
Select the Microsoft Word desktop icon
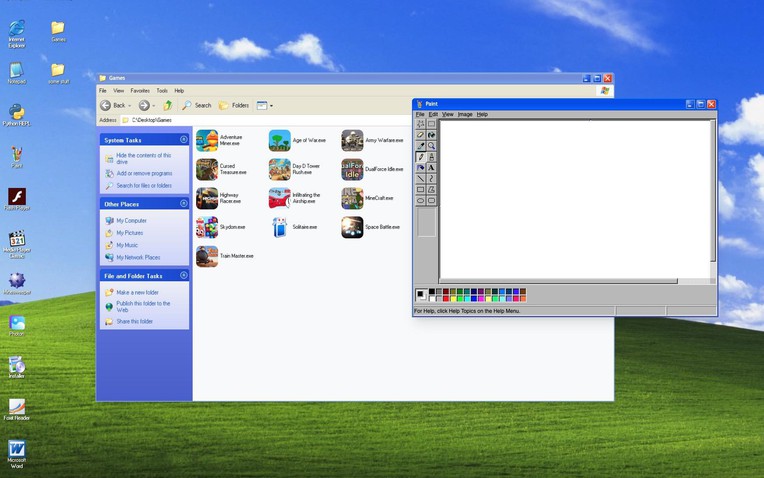pos(17,454)
